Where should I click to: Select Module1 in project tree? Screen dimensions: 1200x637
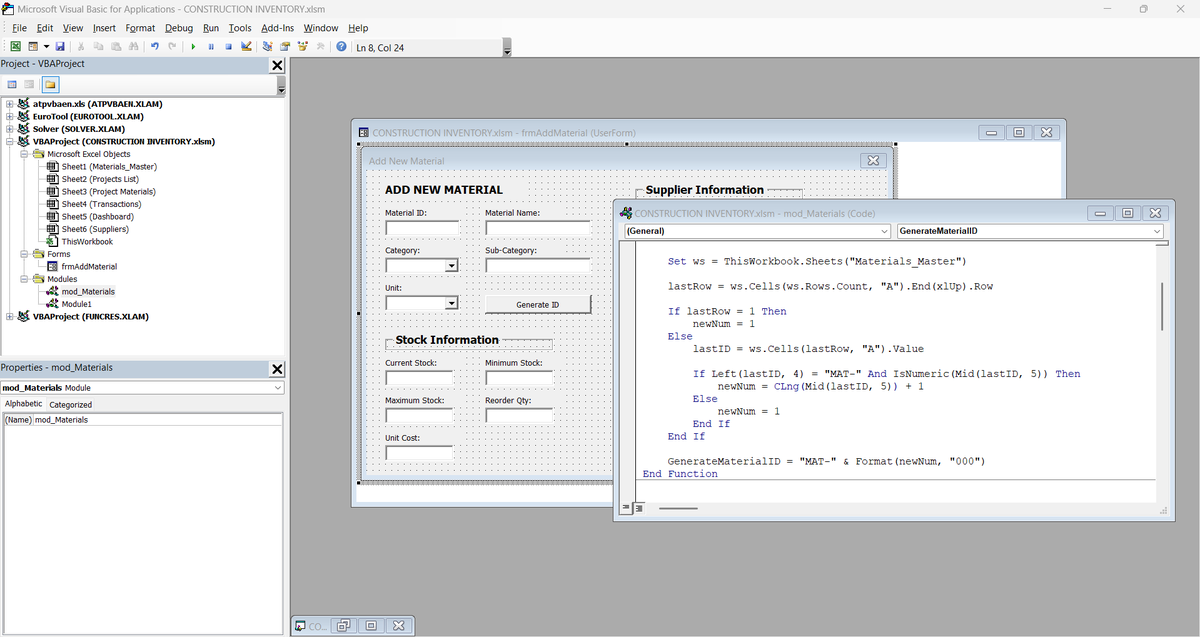[x=76, y=304]
